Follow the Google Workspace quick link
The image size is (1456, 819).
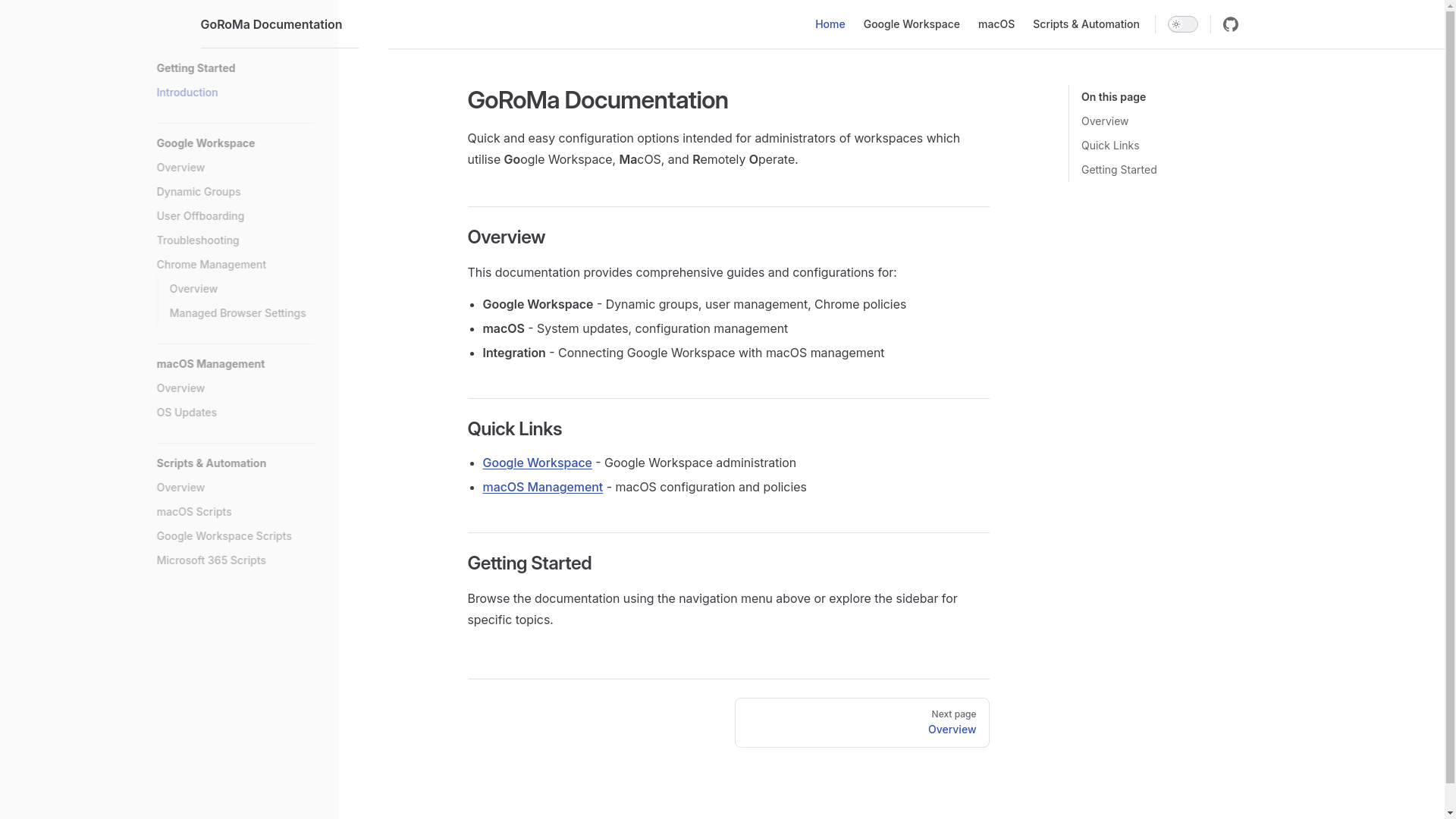[537, 463]
